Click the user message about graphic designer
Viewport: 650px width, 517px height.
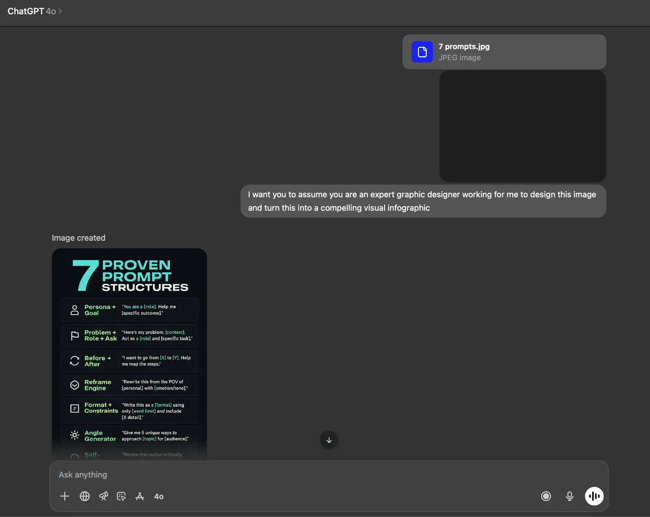coord(423,201)
